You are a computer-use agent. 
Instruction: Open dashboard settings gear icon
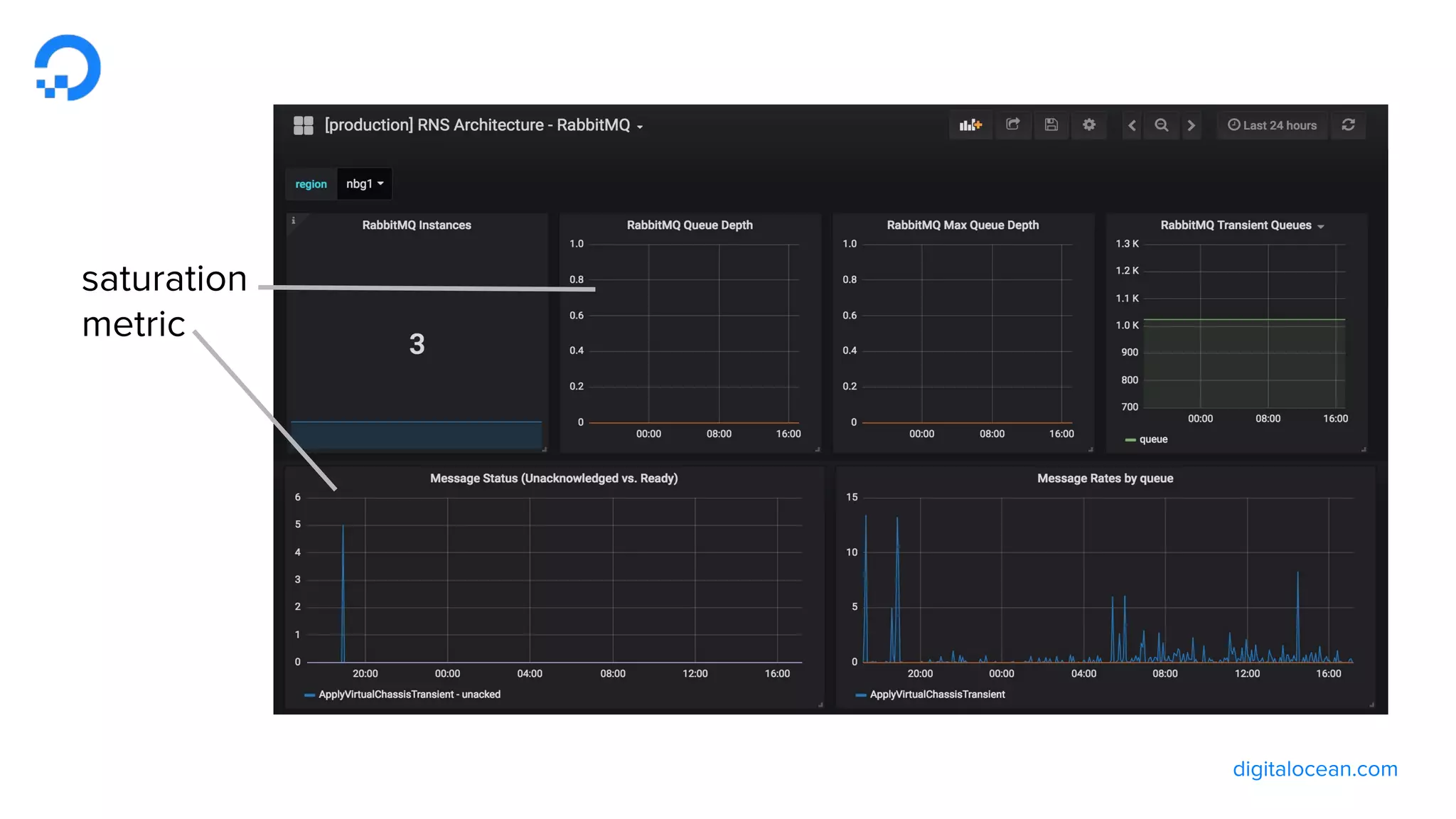pyautogui.click(x=1089, y=125)
